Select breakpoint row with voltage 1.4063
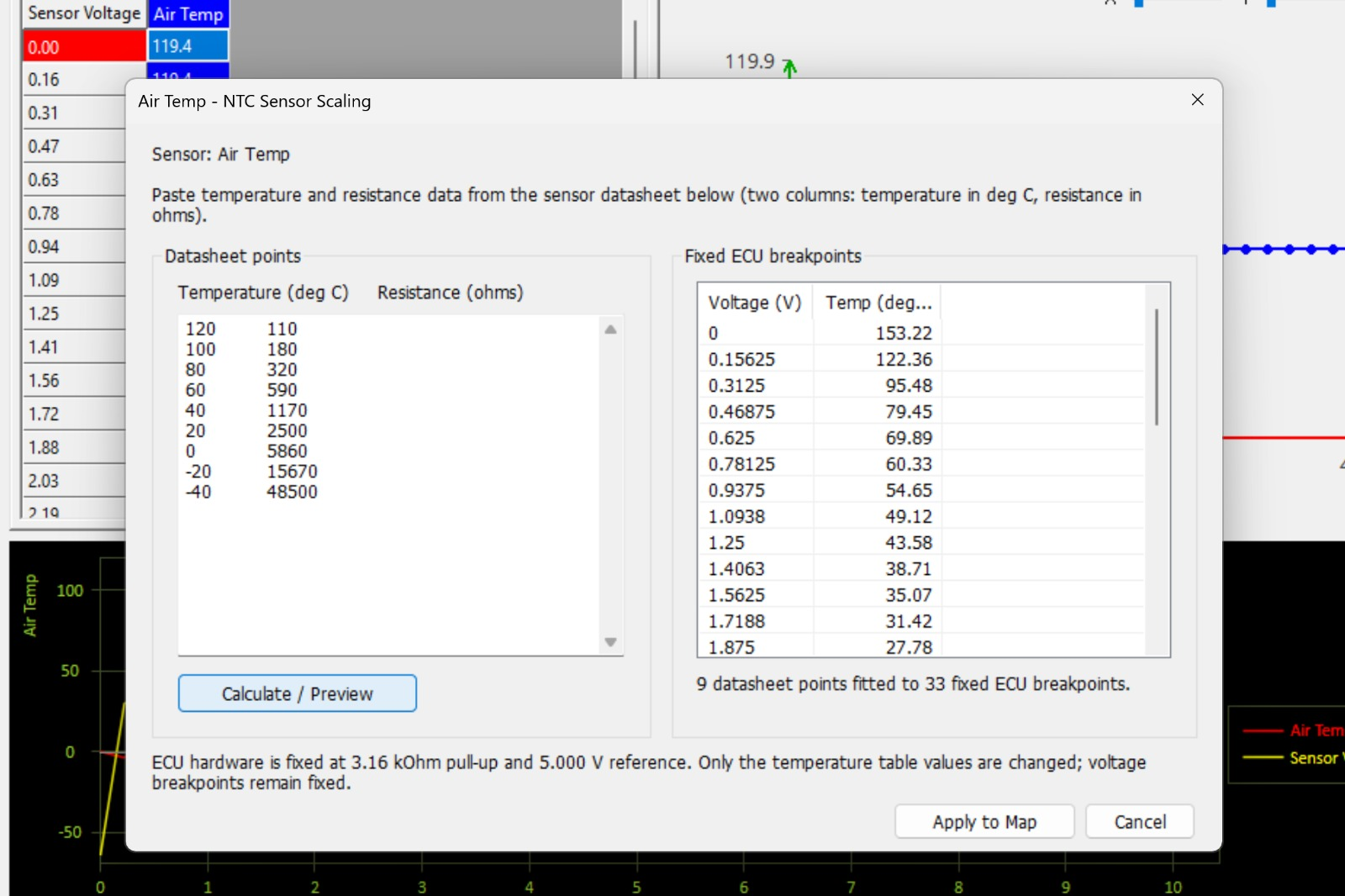The image size is (1345, 896). click(x=921, y=567)
